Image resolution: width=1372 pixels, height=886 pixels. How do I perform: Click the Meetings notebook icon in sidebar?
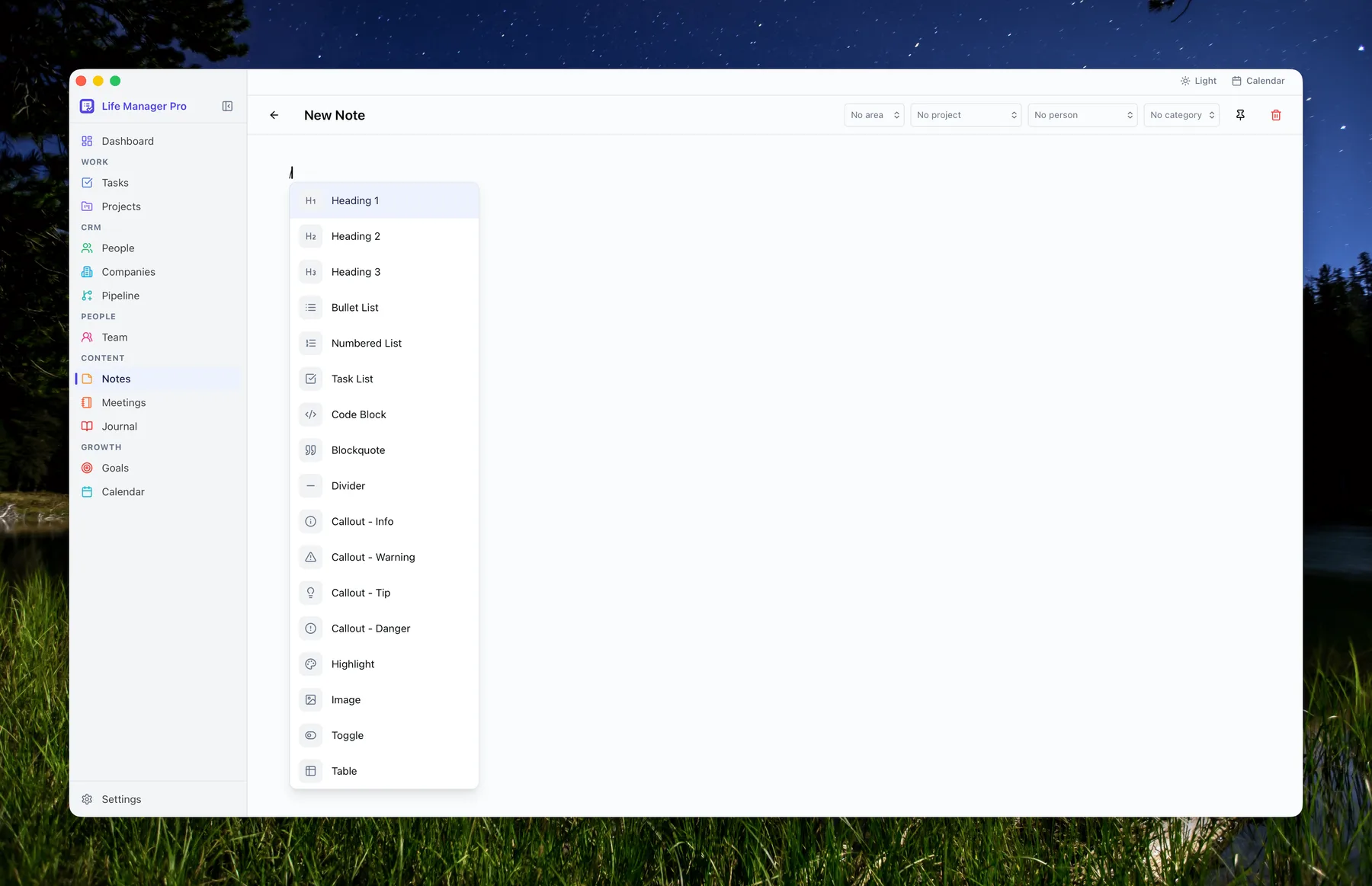pyautogui.click(x=87, y=403)
